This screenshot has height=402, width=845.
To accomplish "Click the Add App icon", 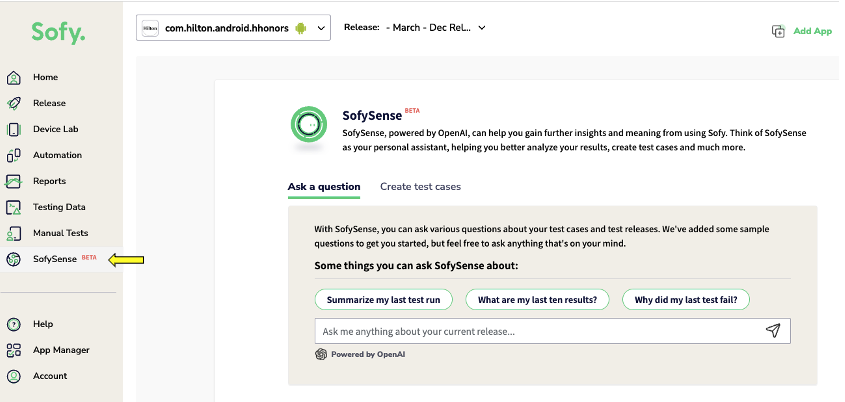I will point(778,31).
